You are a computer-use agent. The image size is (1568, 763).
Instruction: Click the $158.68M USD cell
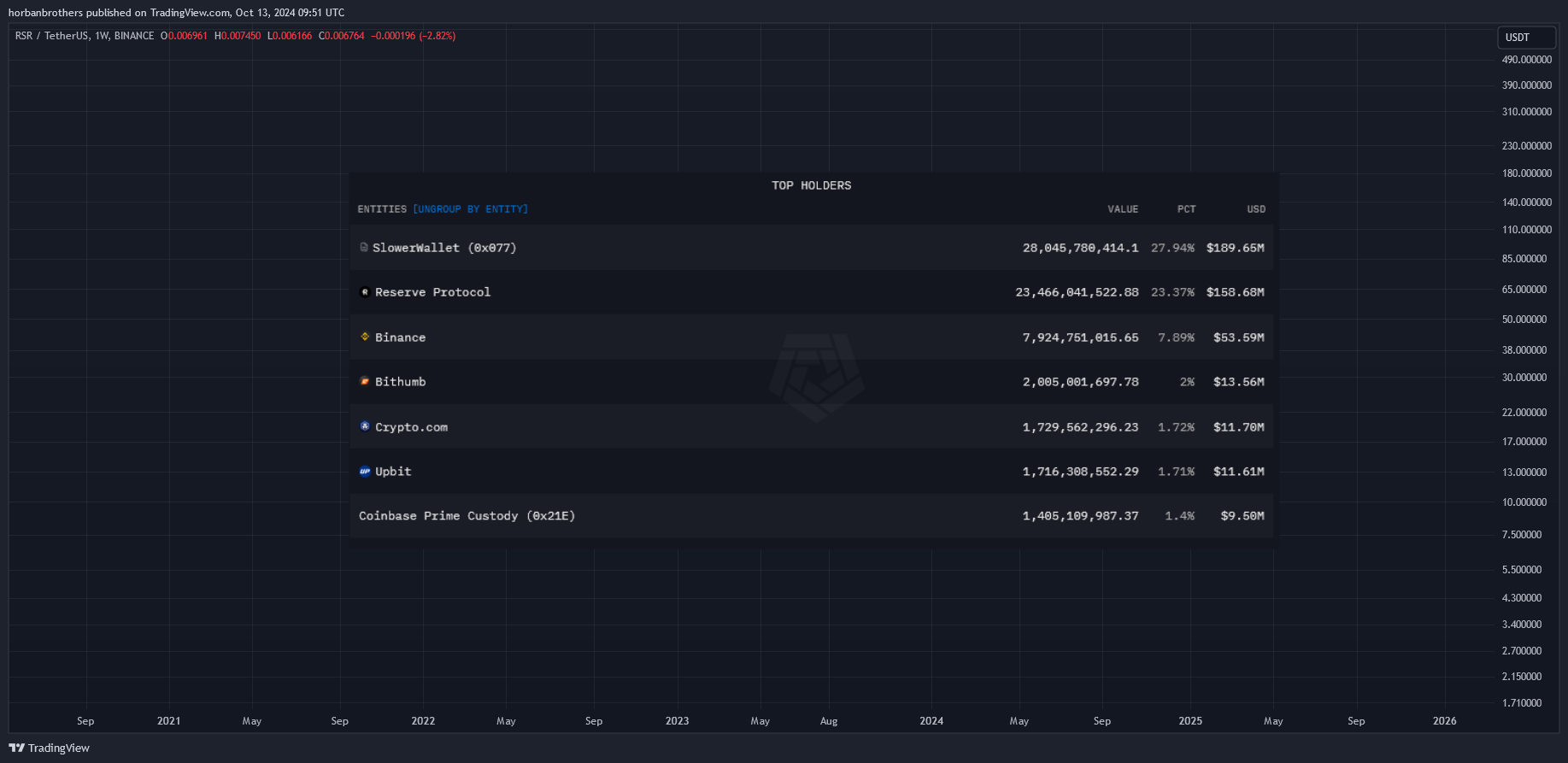1235,292
